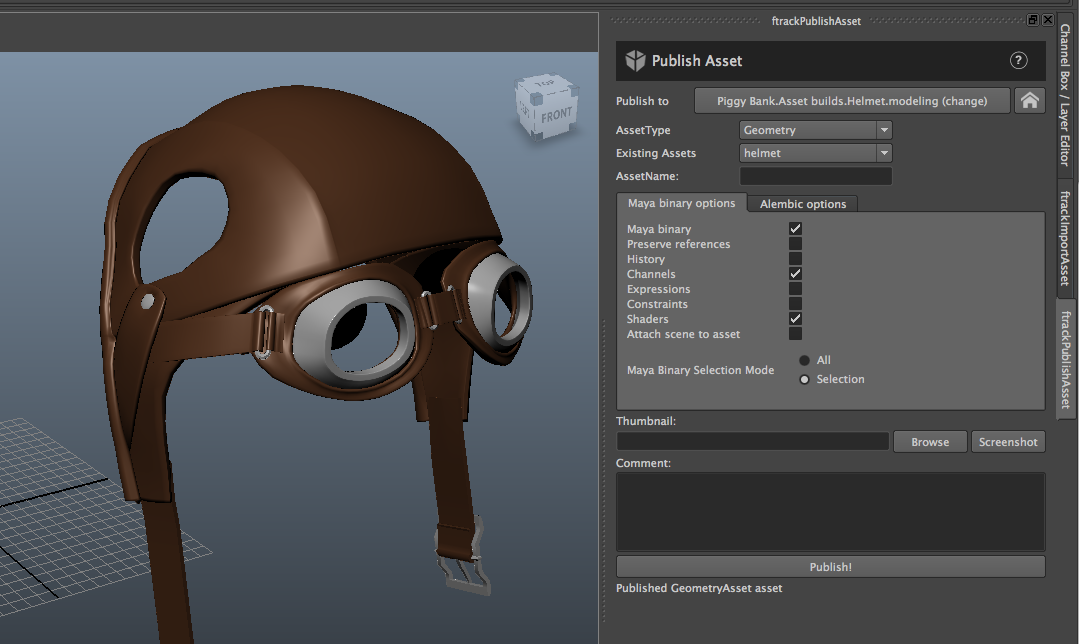Open Channel Box / Layer Editor side tab
This screenshot has width=1079, height=644.
click(x=1065, y=95)
